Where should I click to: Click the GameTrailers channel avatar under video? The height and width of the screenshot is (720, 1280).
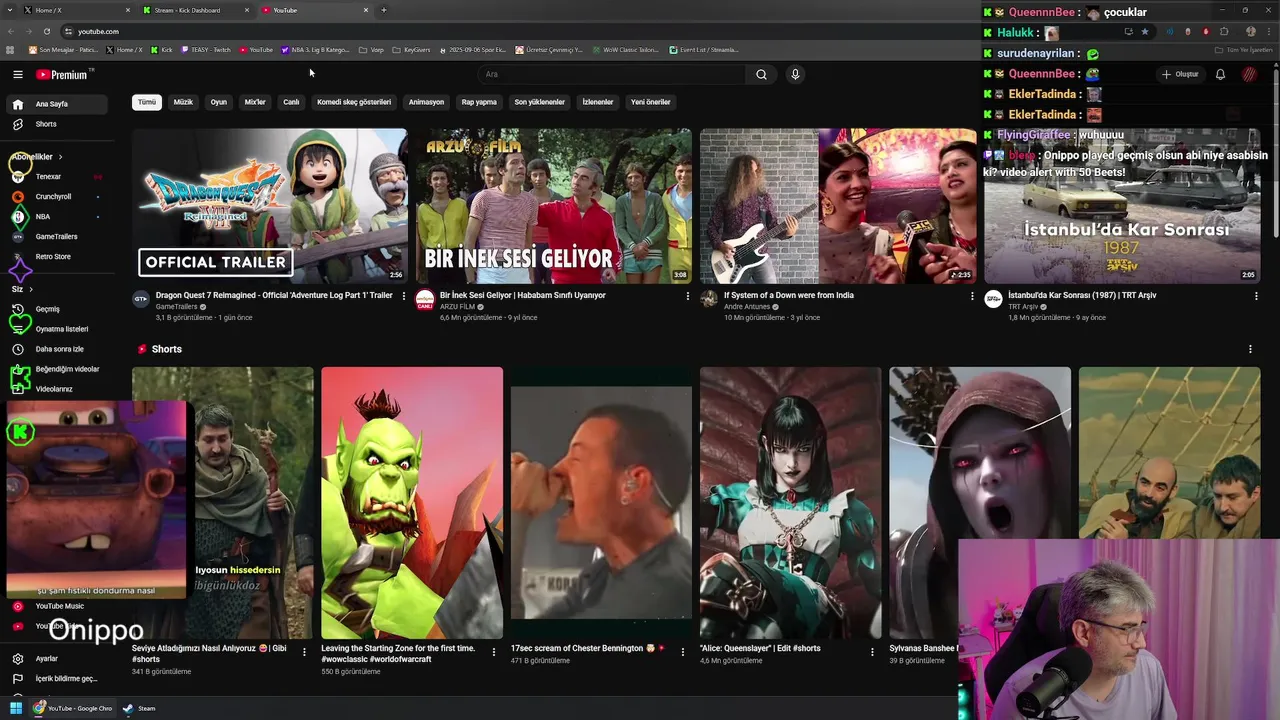[141, 299]
